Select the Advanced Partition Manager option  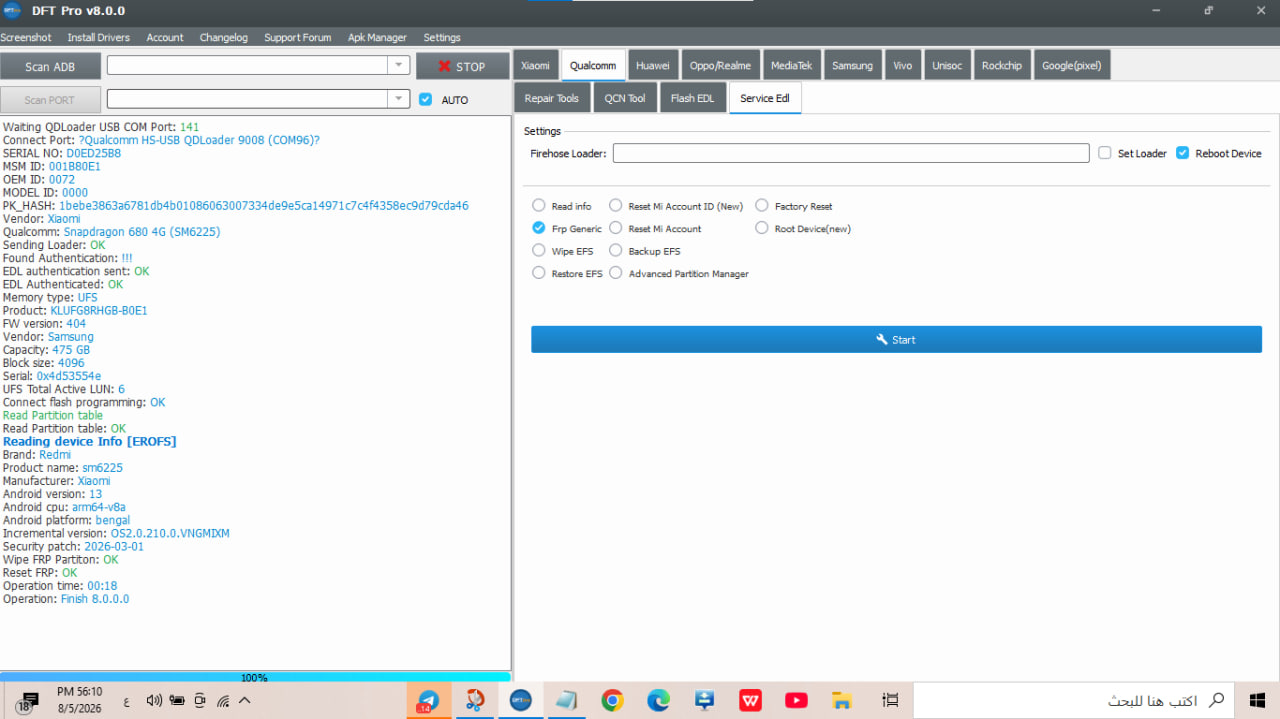click(x=616, y=273)
